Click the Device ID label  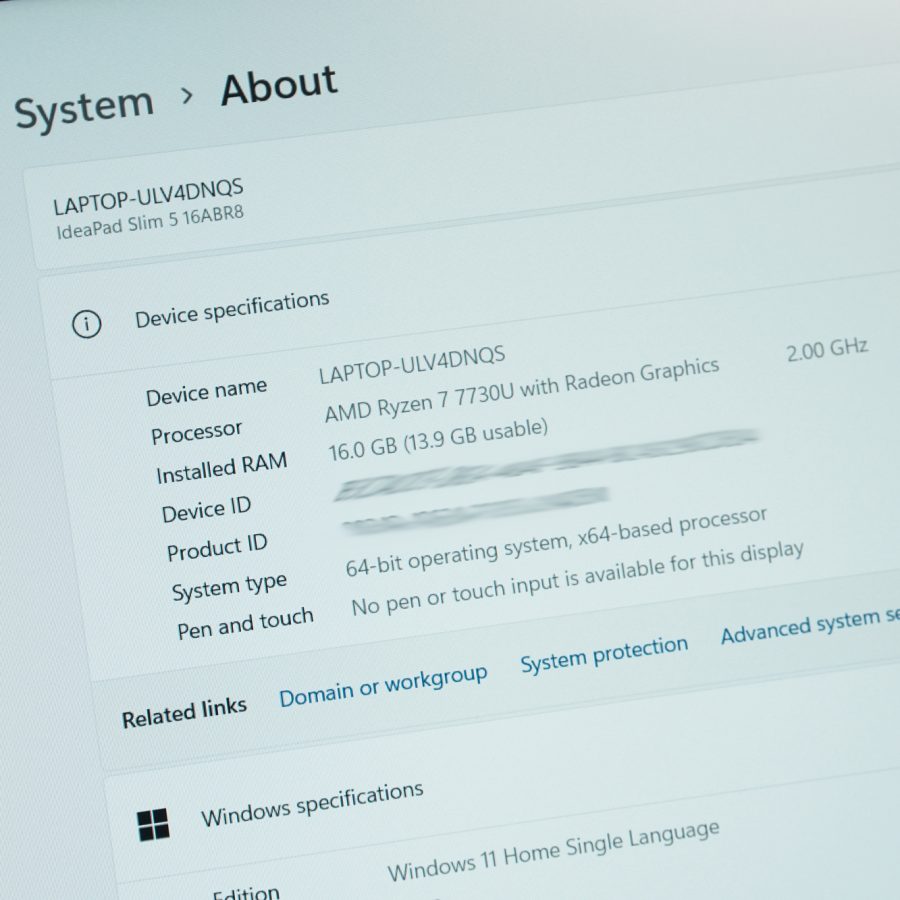point(206,510)
